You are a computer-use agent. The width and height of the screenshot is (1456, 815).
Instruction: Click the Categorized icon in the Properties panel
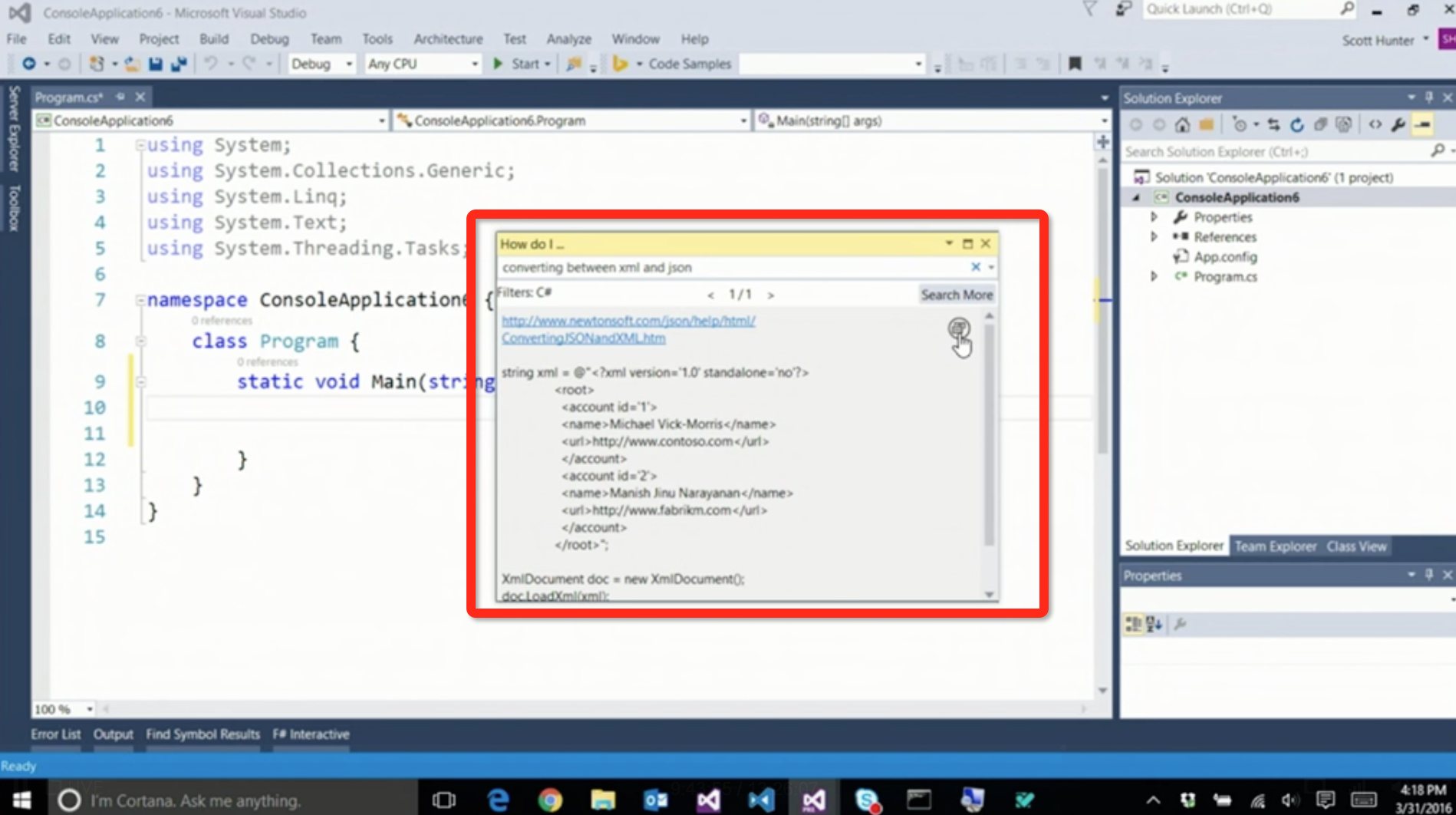[x=1133, y=624]
